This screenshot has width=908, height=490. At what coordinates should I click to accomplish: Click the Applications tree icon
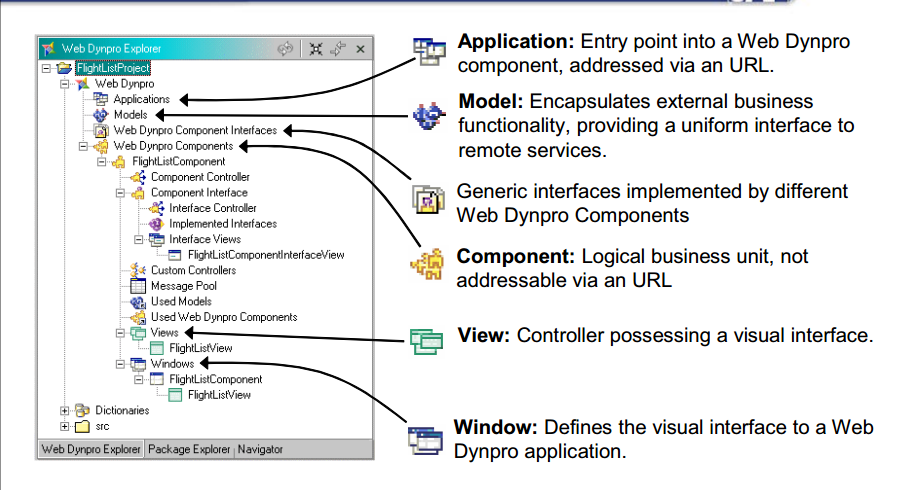click(101, 99)
